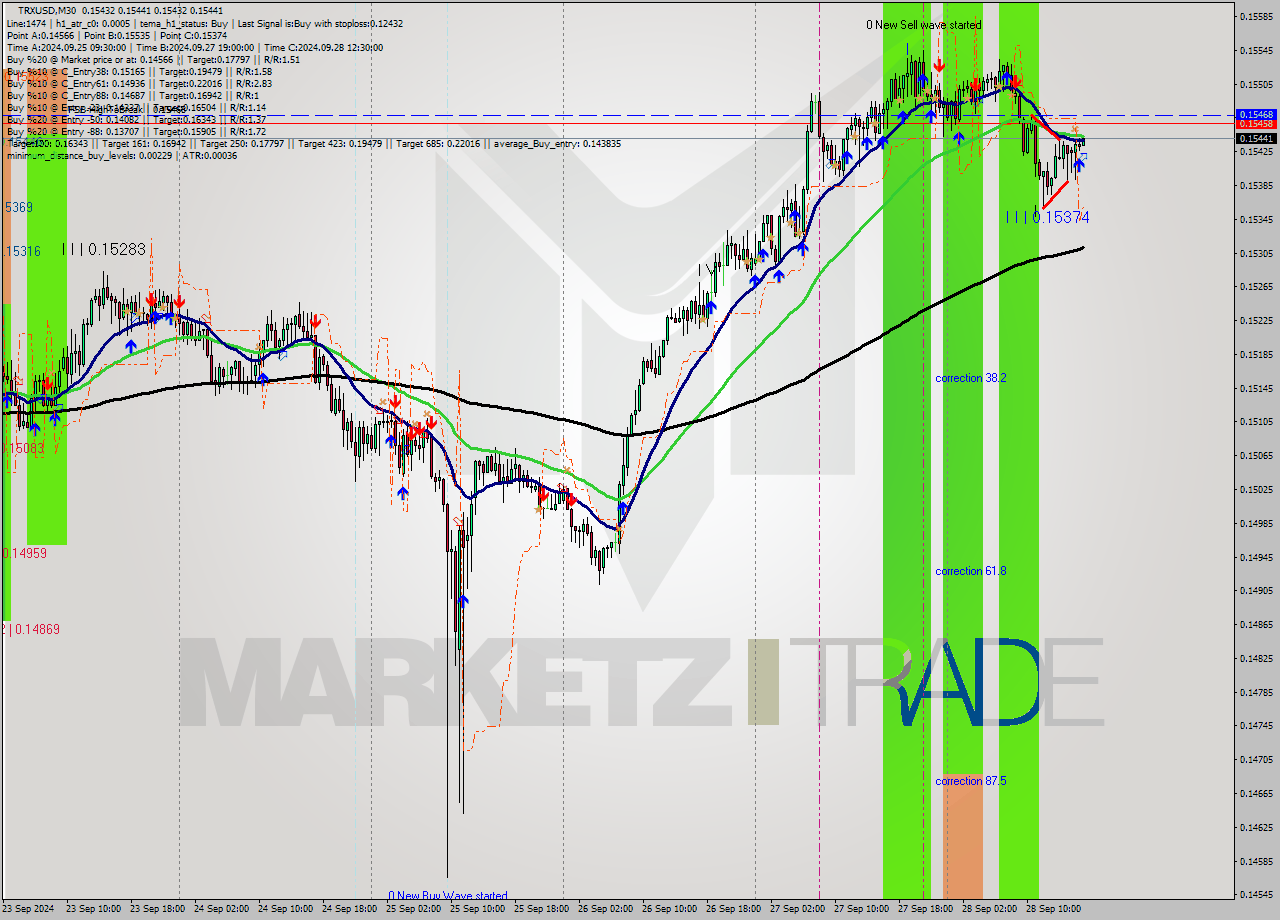Viewport: 1280px width, 920px height.
Task: Click the '23 Sep 2024' time axis label
Action: [x=29, y=909]
